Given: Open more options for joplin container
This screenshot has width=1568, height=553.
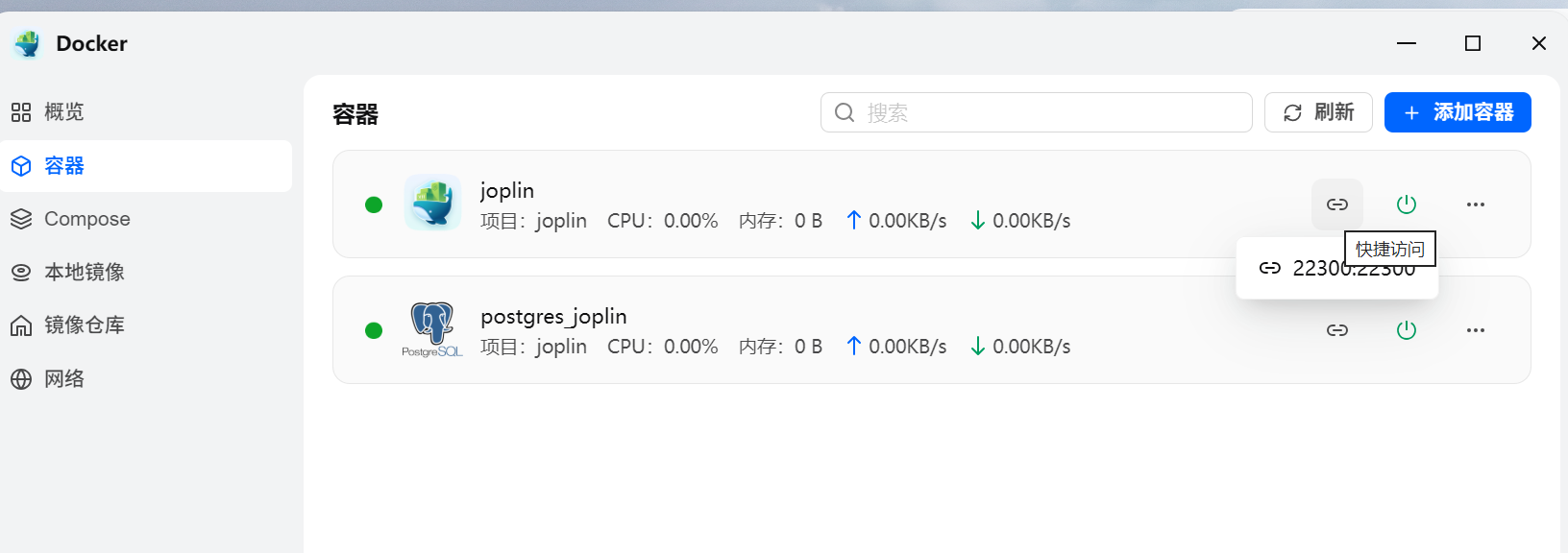Looking at the screenshot, I should point(1476,204).
